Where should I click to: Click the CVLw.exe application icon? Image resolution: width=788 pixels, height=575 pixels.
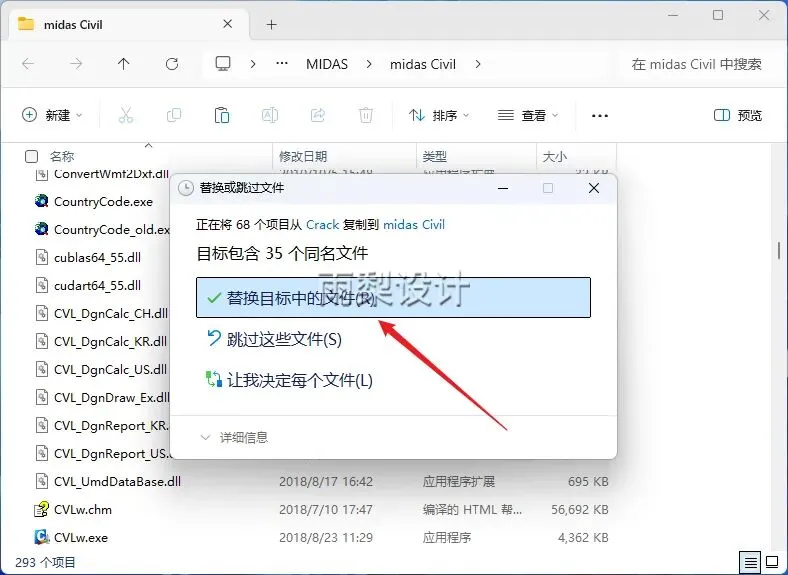41,537
